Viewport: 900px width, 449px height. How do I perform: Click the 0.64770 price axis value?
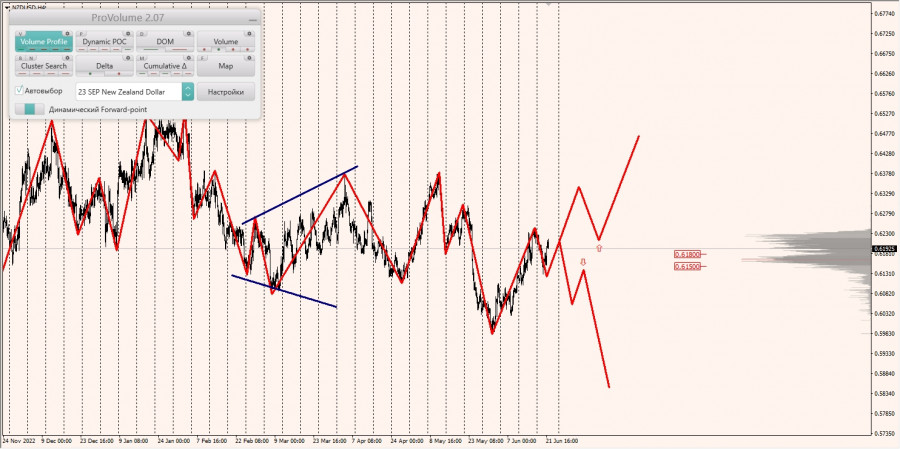point(885,134)
